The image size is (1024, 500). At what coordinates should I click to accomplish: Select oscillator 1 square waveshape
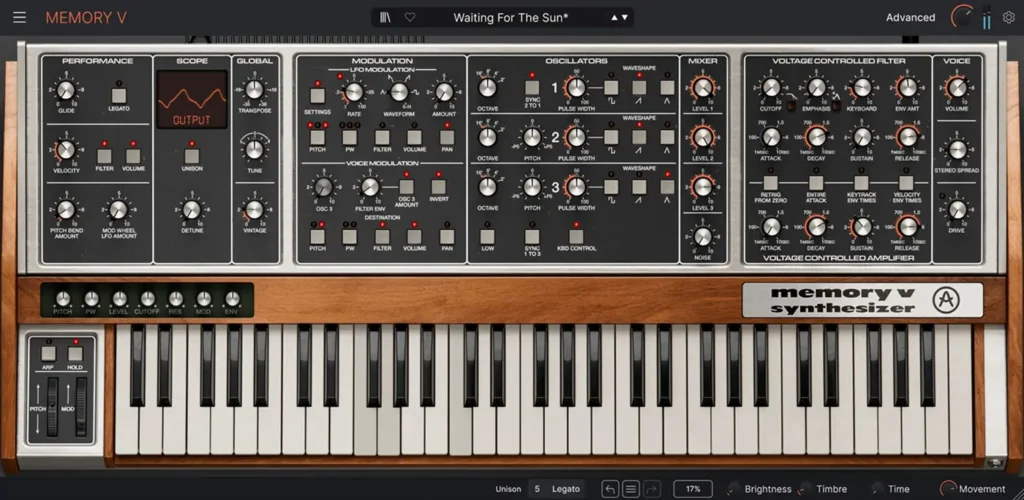[611, 87]
